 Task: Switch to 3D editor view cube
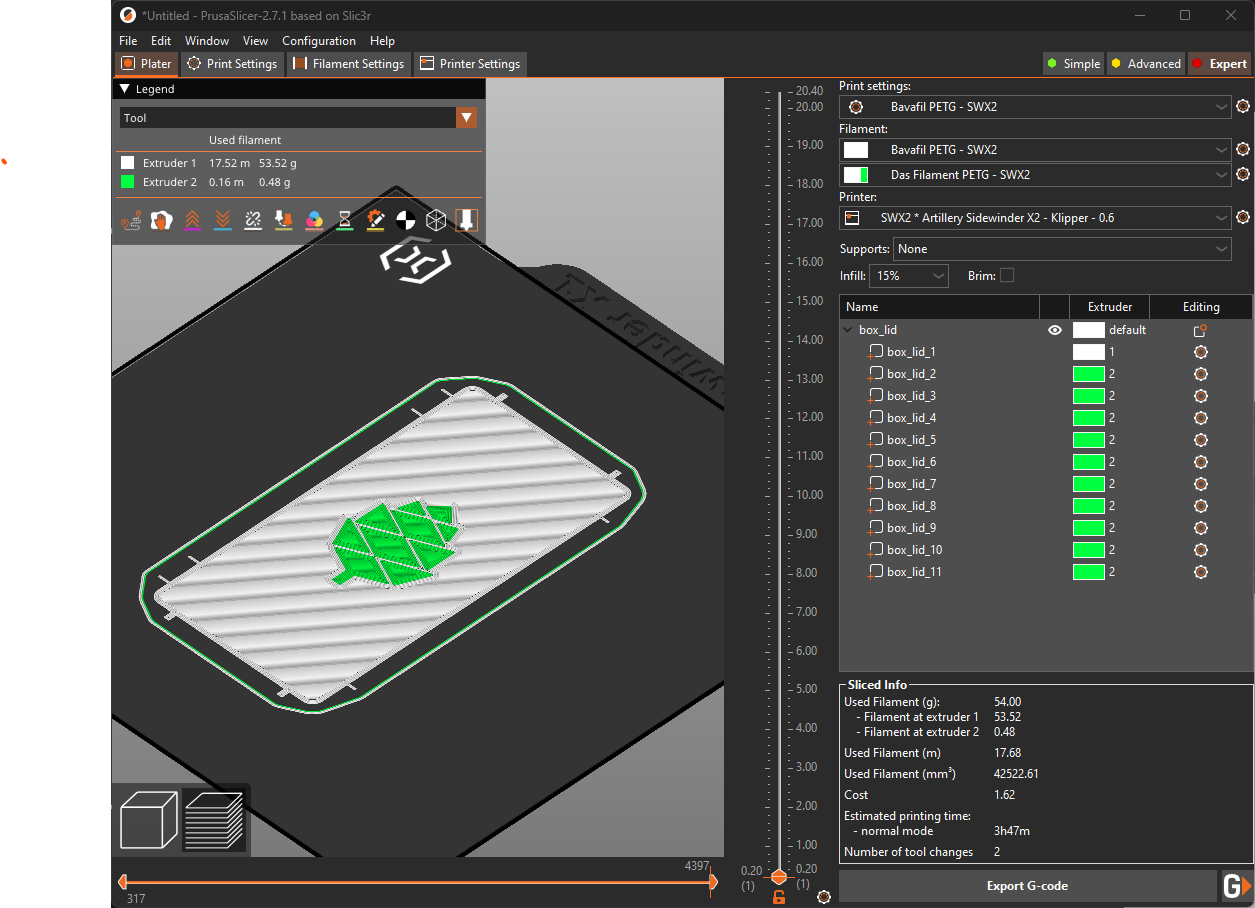click(148, 820)
